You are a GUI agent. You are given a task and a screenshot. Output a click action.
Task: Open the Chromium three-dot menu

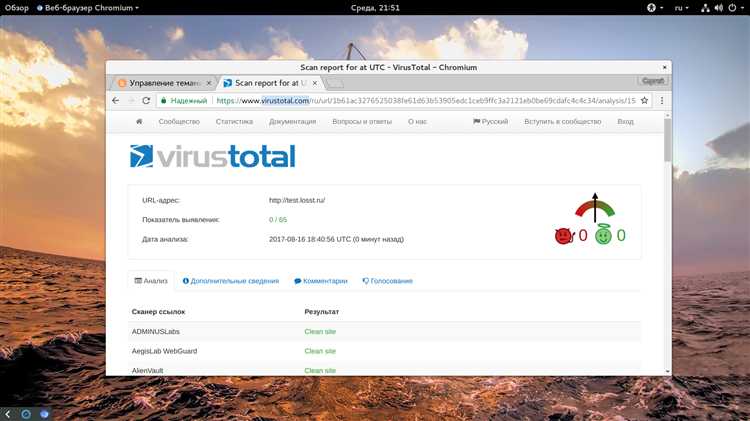[x=662, y=100]
